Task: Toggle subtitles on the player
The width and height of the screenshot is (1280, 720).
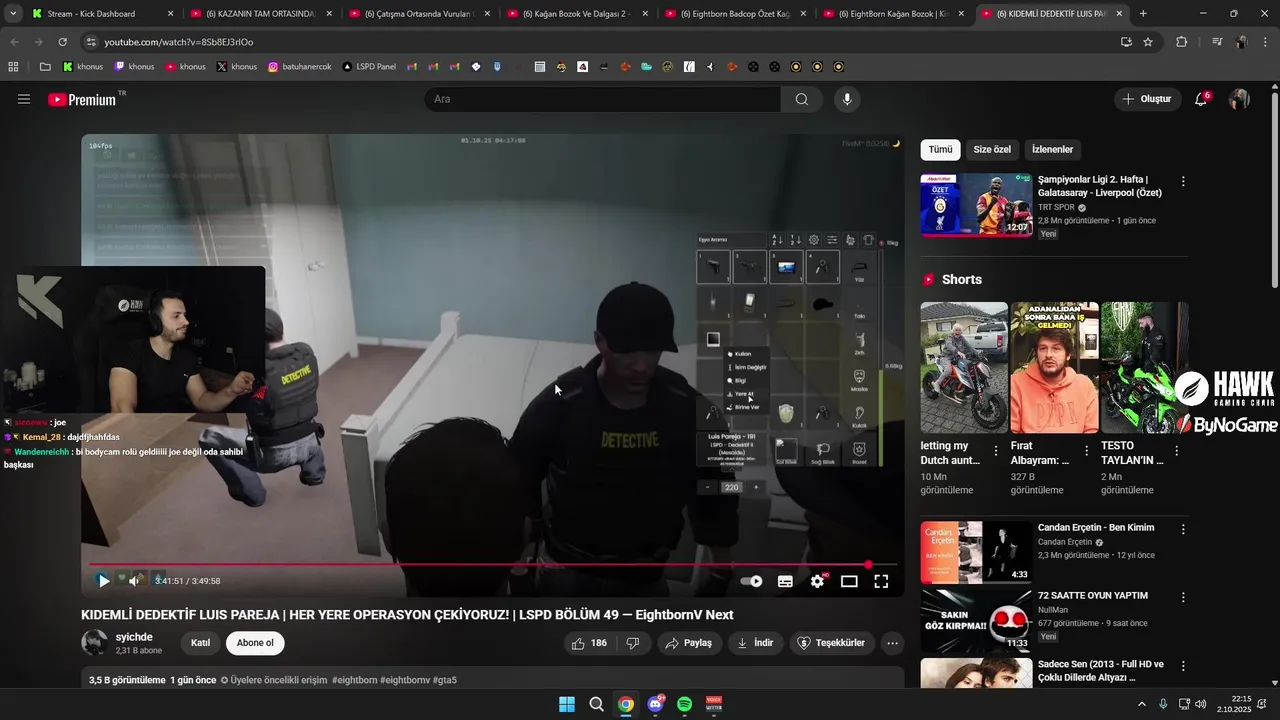Action: [785, 581]
